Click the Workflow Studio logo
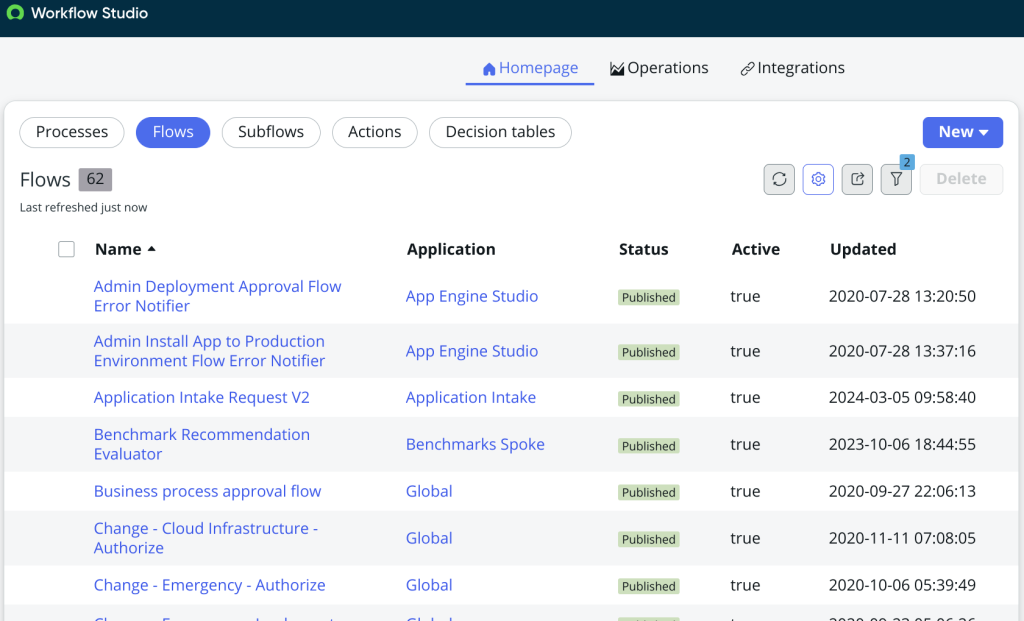 [15, 12]
